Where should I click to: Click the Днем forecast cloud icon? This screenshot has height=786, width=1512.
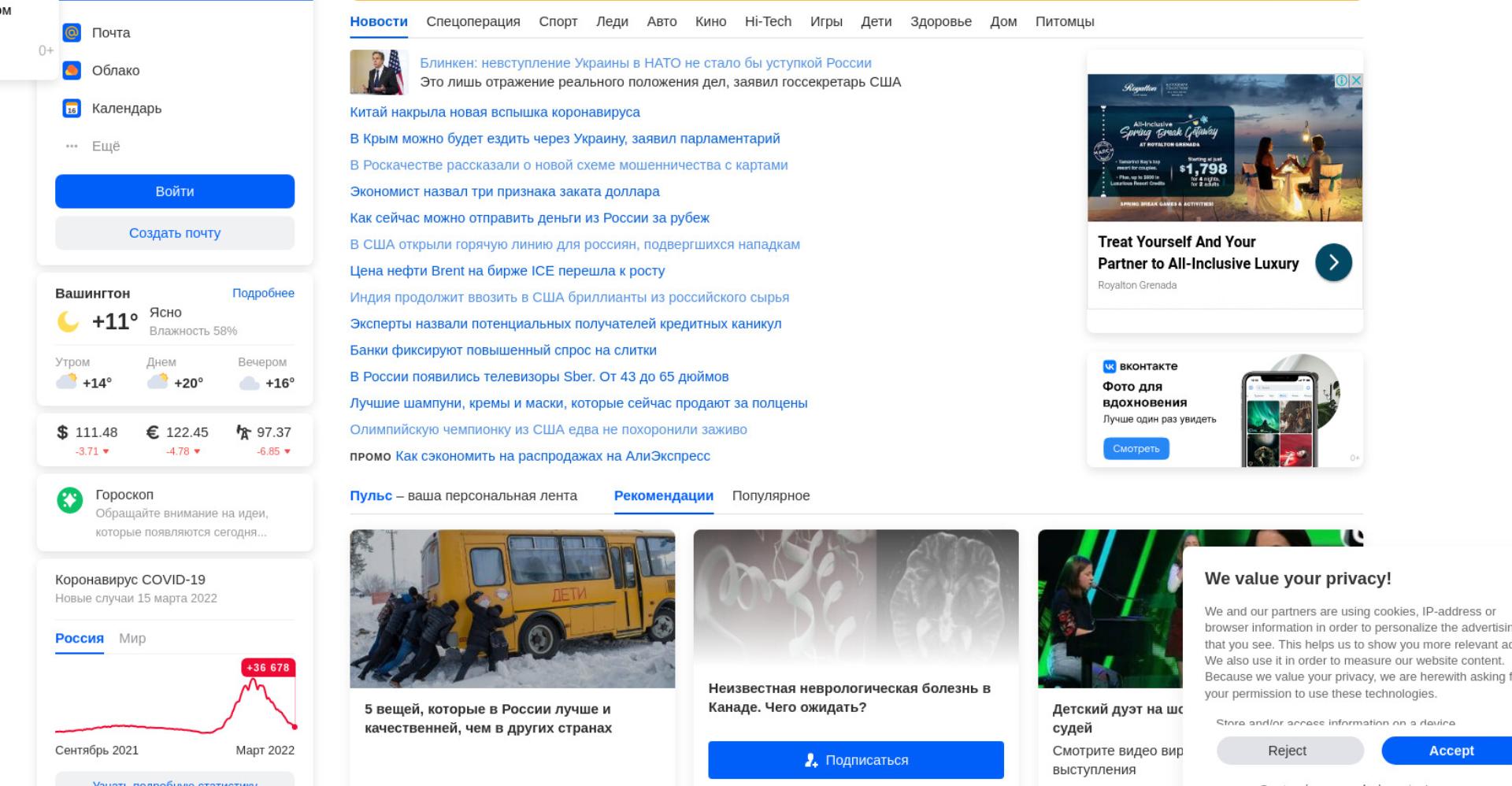click(x=157, y=382)
